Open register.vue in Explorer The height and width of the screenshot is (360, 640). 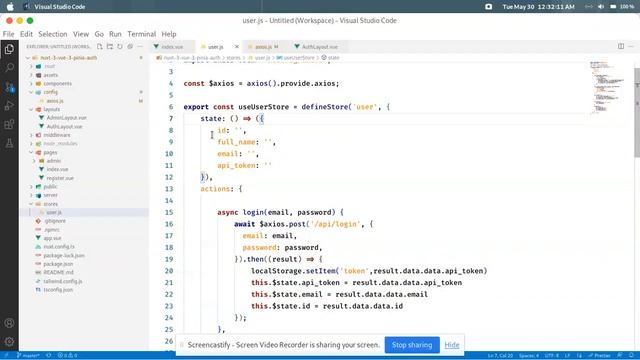(x=60, y=178)
